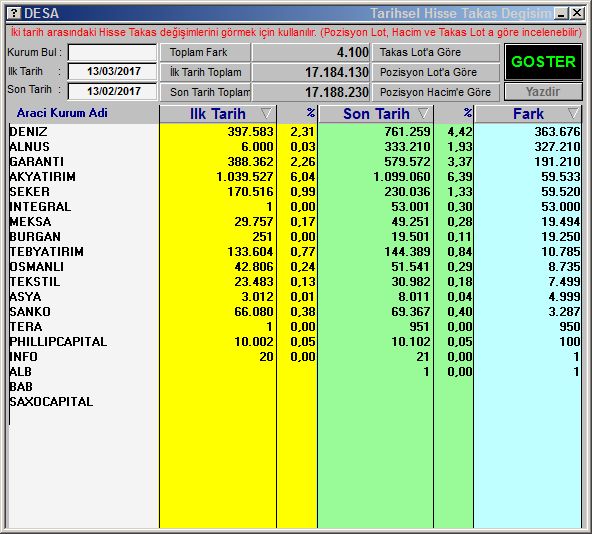592x534 pixels.
Task: Click the Araci Kurum Adi column header
Action: point(62,113)
